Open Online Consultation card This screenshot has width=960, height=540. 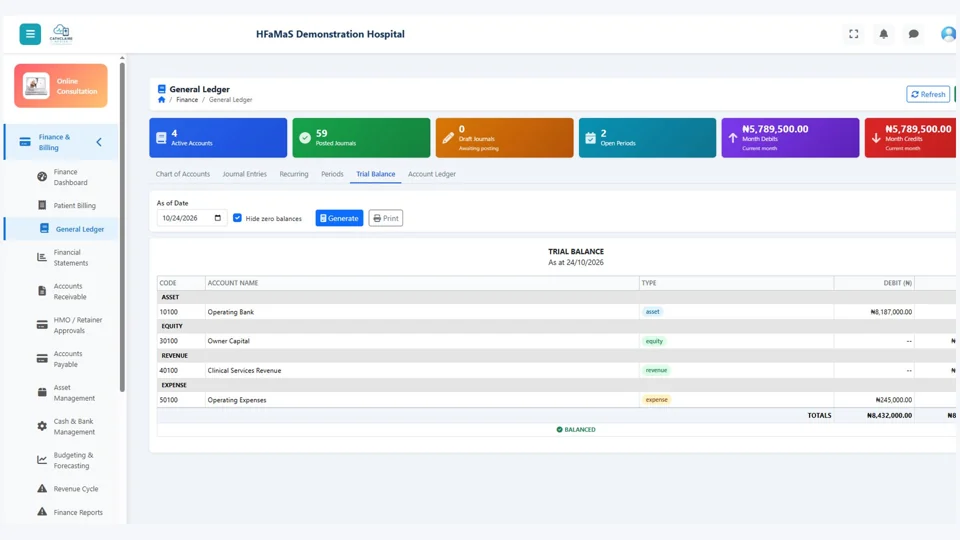tap(61, 86)
